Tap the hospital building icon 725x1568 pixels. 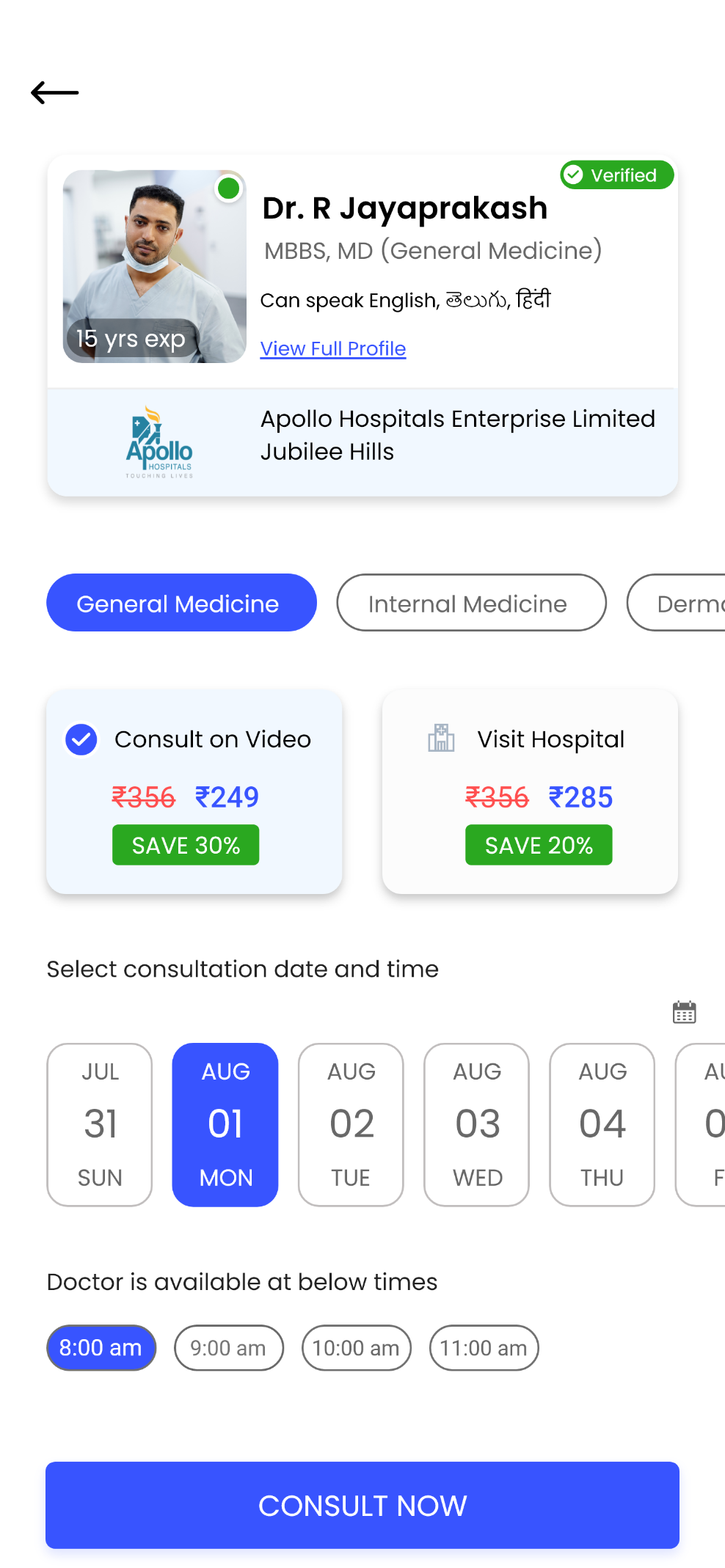click(441, 738)
